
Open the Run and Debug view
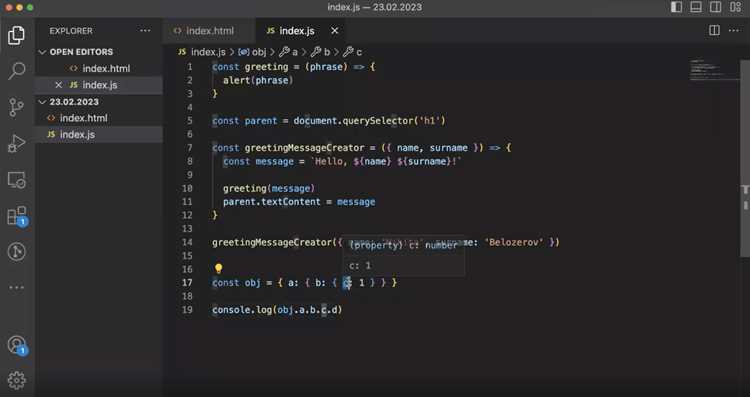pos(16,143)
